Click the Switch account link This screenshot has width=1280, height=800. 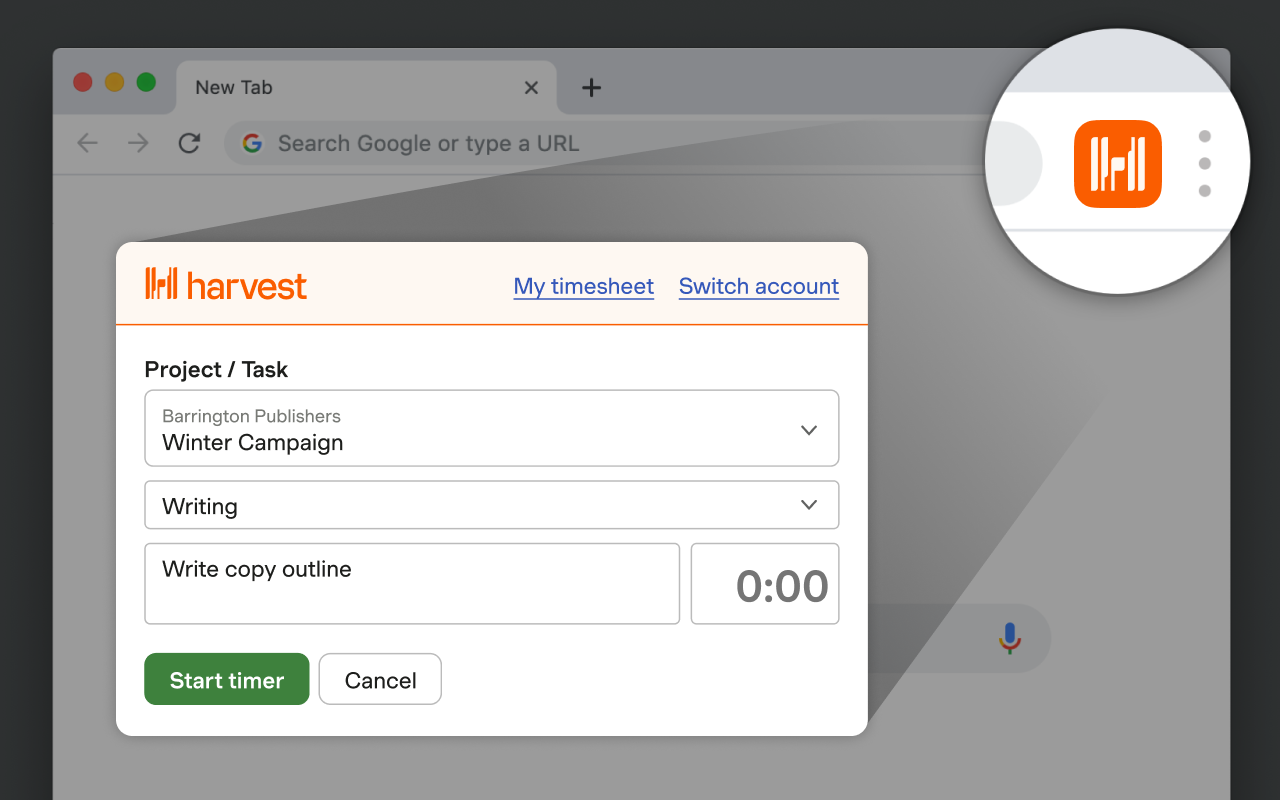[x=758, y=287]
